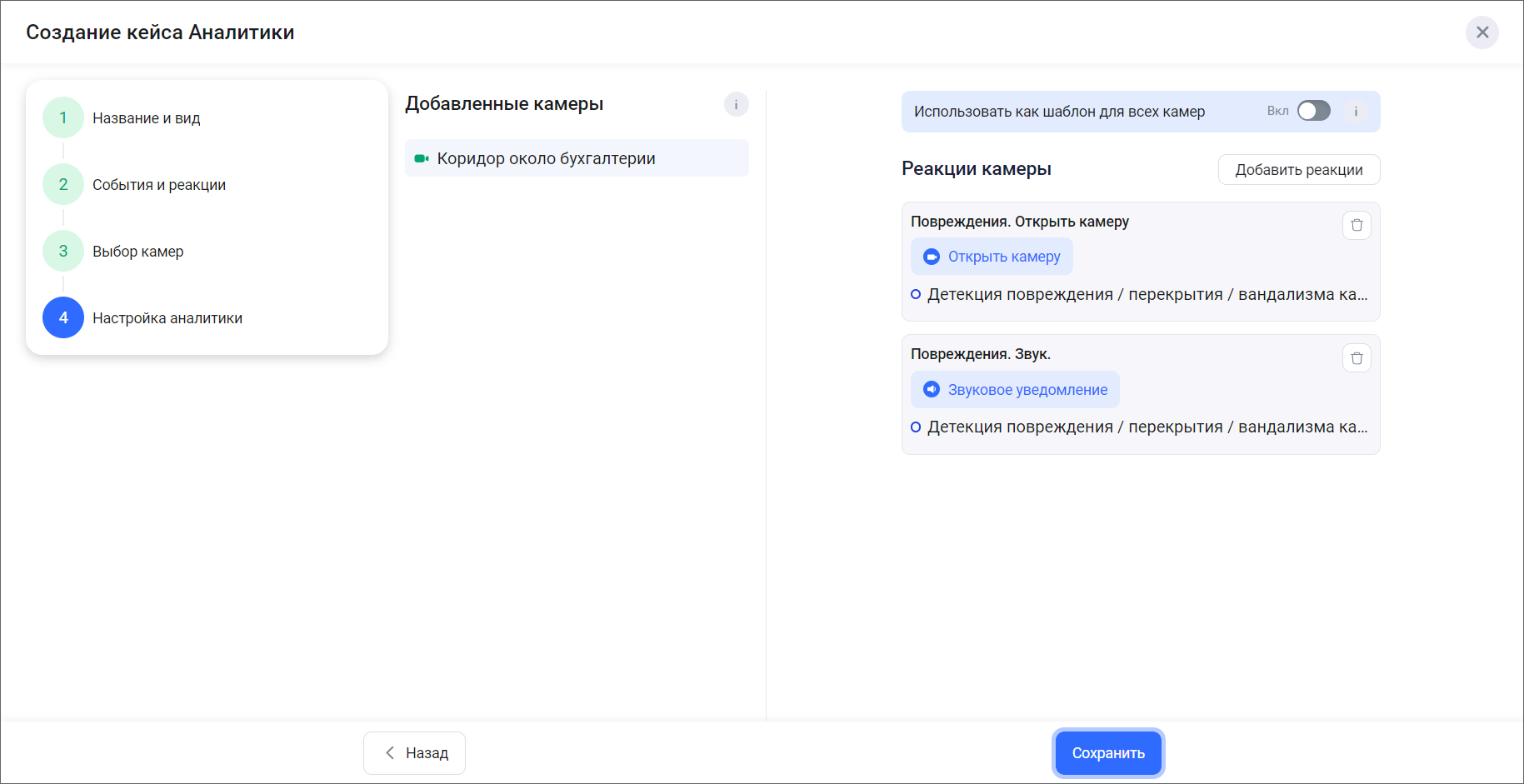Open step 4 'Настройка аналитики'
Viewport: 1524px width, 784px height.
pos(142,317)
